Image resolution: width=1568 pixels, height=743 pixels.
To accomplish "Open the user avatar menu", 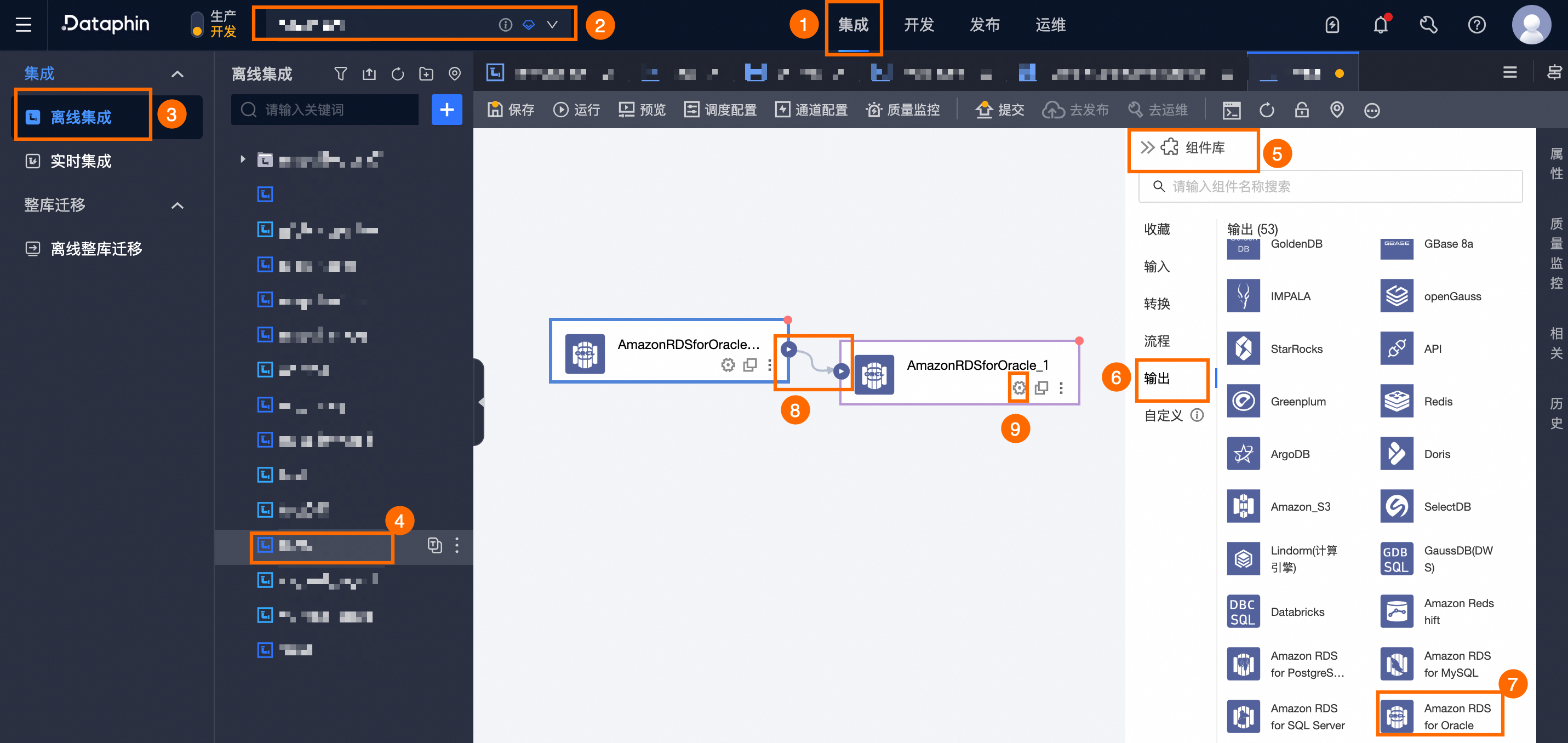I will coord(1531,25).
